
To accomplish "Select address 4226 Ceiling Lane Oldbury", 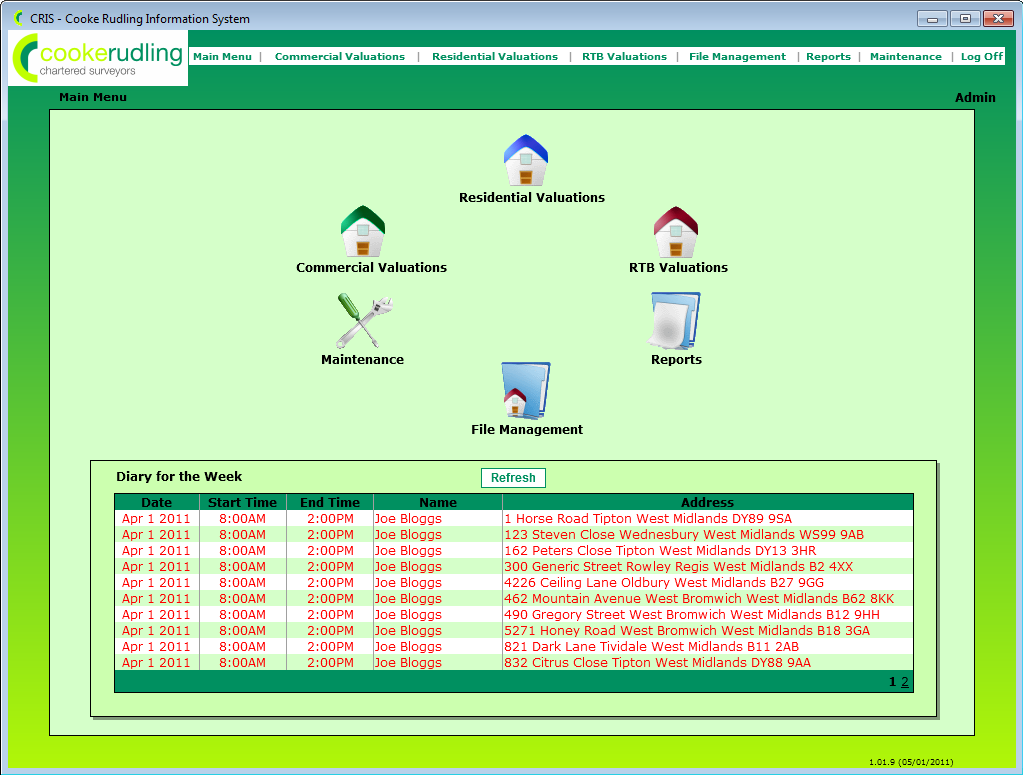I will click(x=664, y=583).
